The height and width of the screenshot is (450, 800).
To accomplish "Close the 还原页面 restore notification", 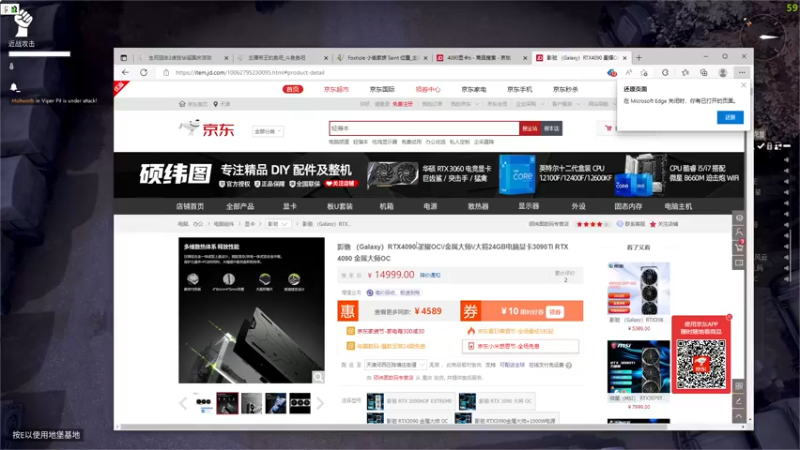I will click(743, 85).
